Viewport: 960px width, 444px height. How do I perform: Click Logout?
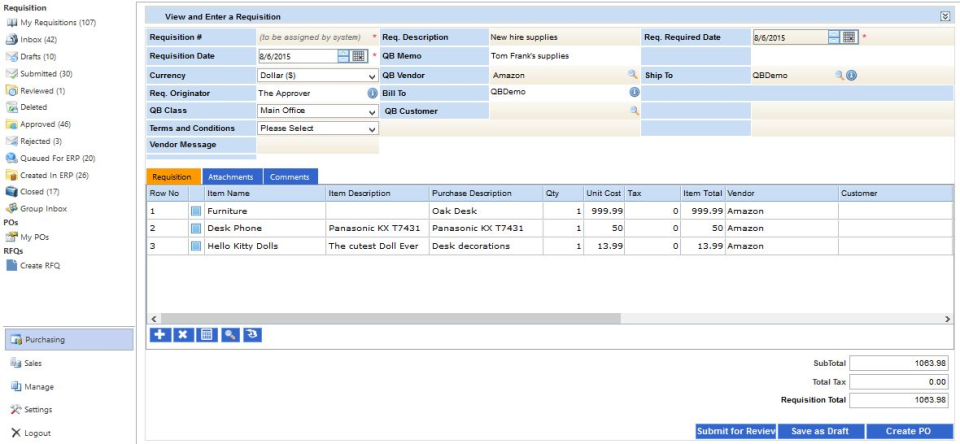point(31,433)
